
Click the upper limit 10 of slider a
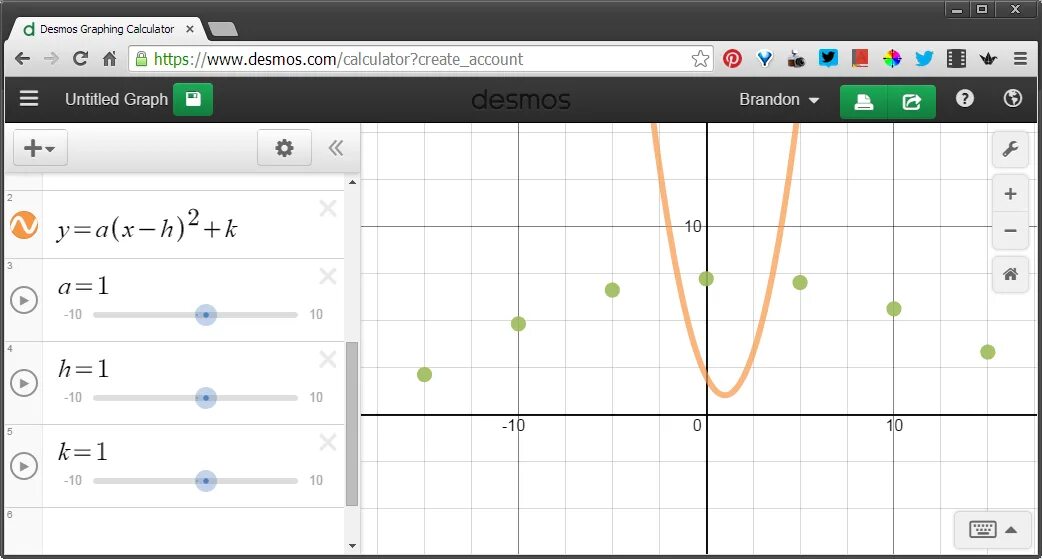[316, 314]
